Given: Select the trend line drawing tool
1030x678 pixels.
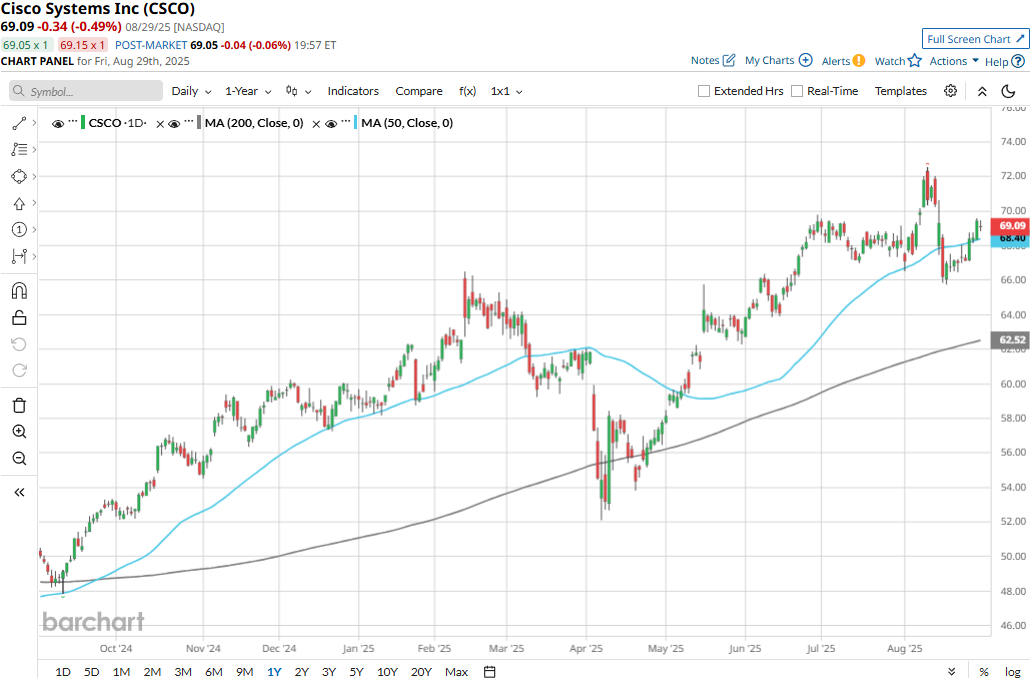Looking at the screenshot, I should (19, 123).
